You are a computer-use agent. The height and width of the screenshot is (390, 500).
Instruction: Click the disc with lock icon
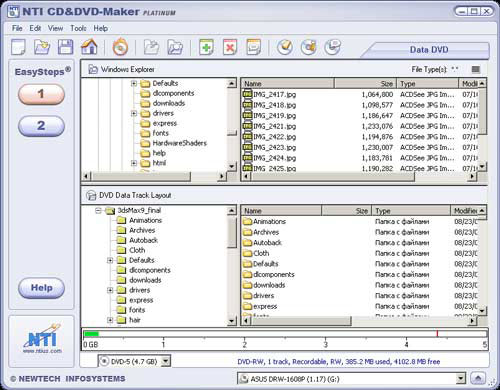(309, 47)
